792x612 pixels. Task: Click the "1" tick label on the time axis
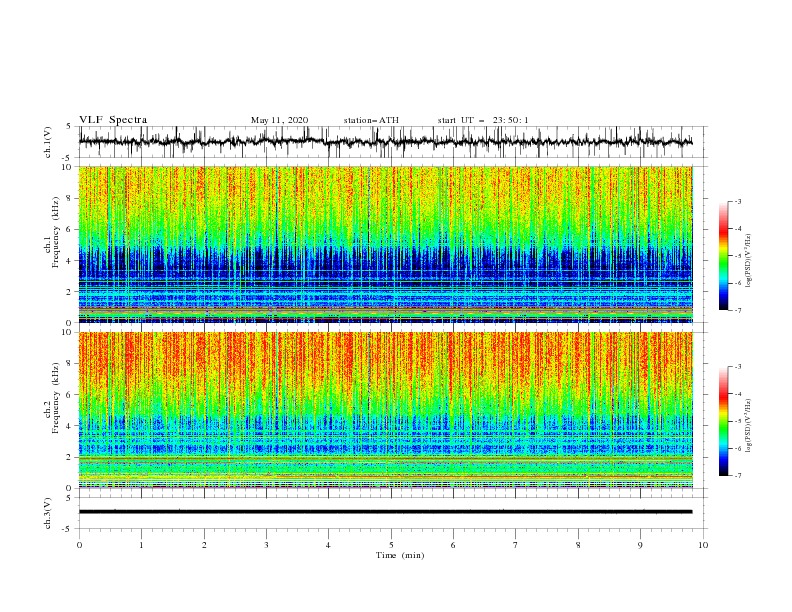[141, 545]
